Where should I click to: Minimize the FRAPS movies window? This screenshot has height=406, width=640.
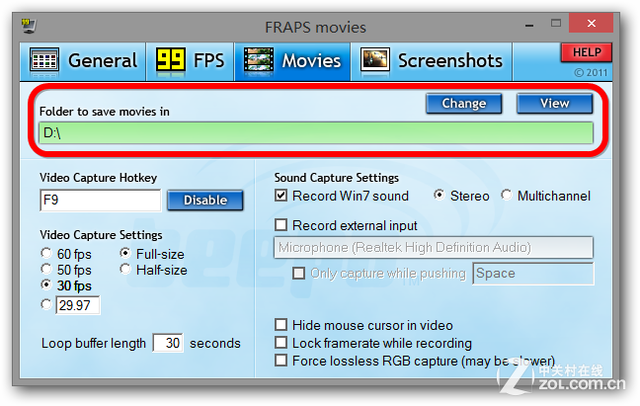(x=529, y=25)
